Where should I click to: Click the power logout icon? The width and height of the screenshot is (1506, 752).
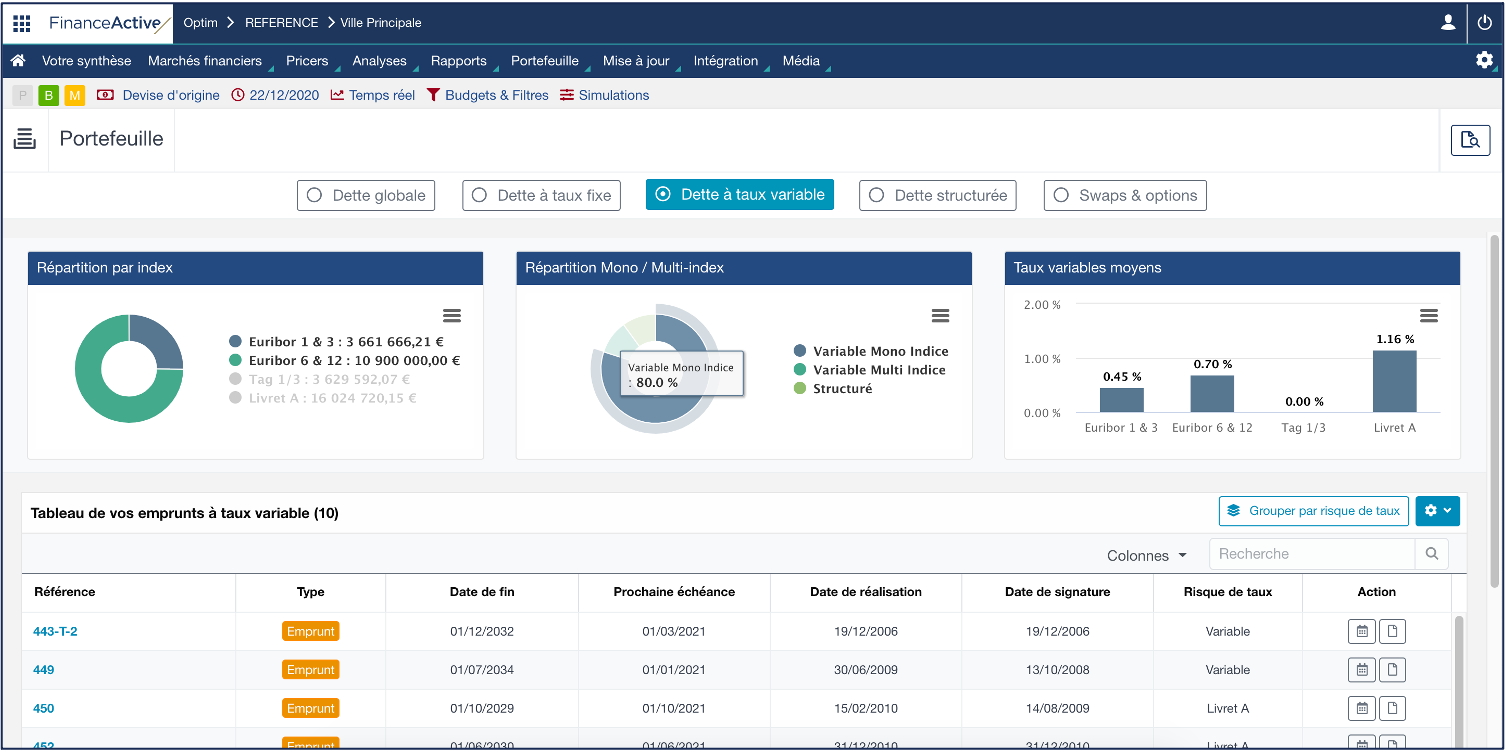pos(1485,23)
